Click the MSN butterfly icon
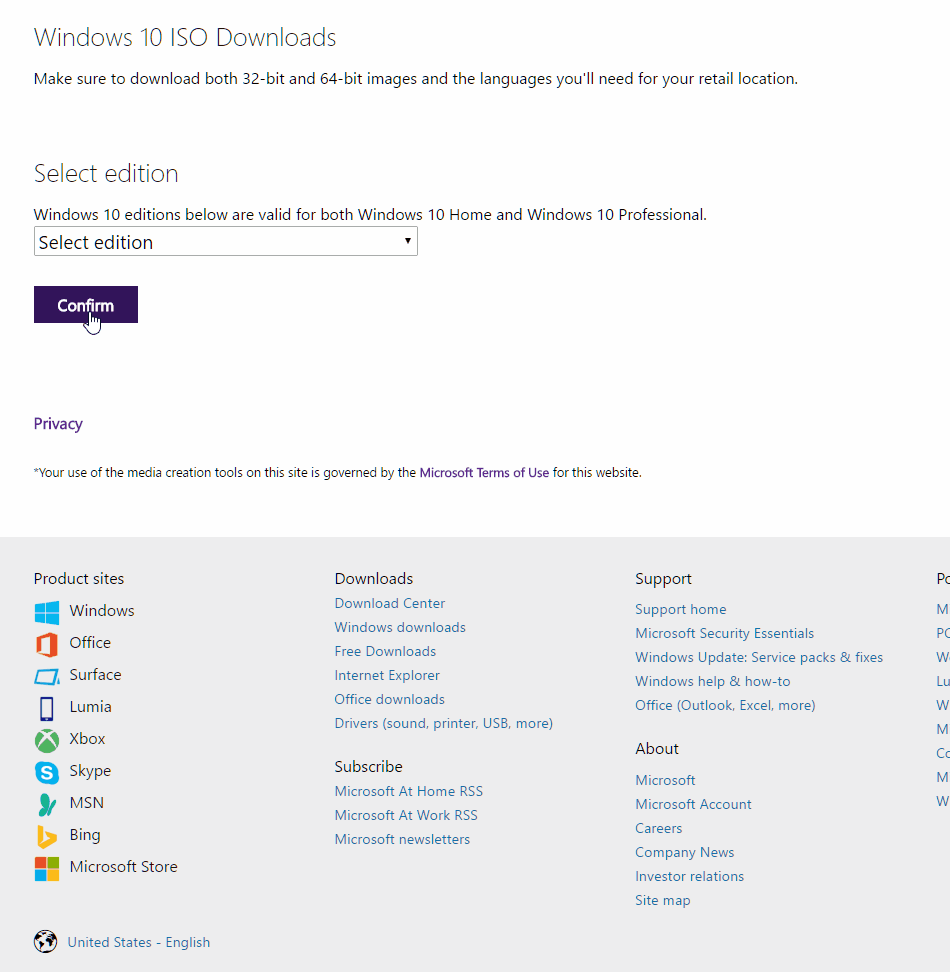The width and height of the screenshot is (950, 972). [45, 803]
